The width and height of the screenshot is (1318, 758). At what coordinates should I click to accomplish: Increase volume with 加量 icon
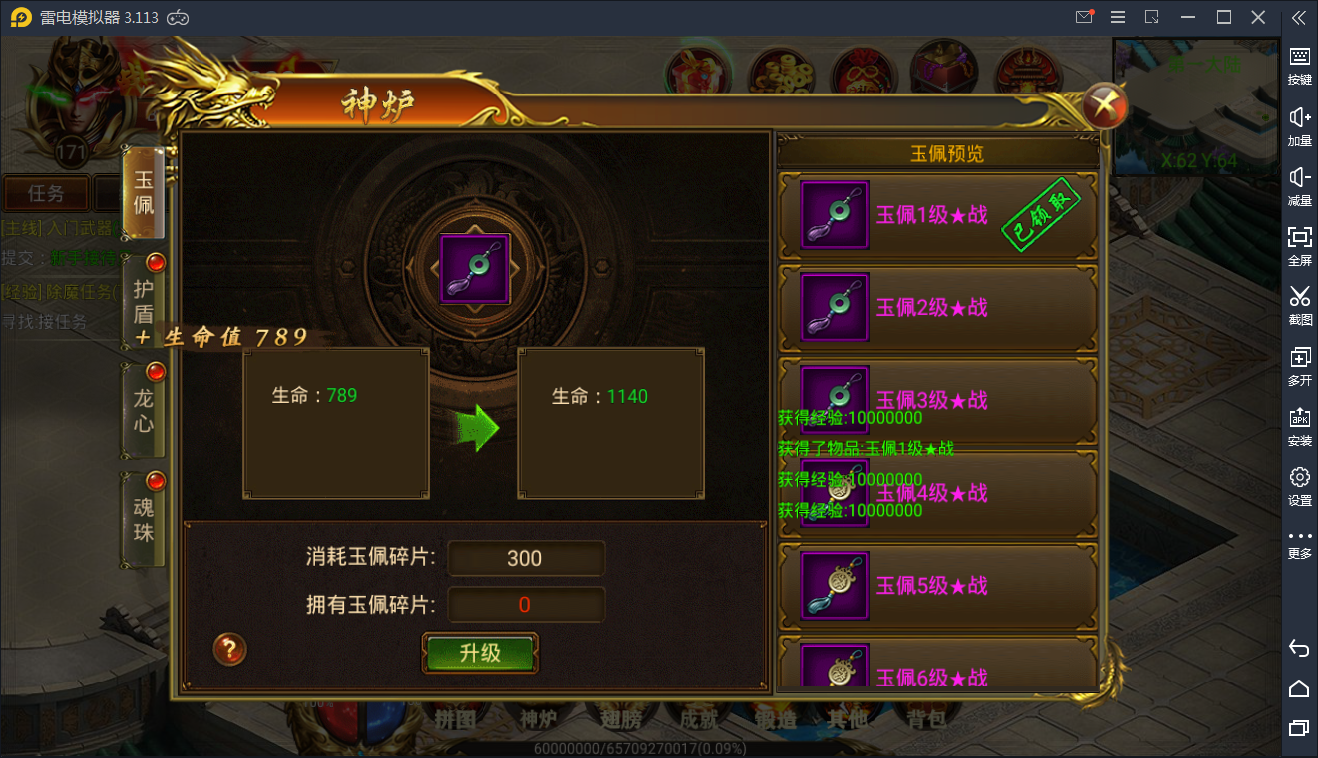click(x=1299, y=127)
